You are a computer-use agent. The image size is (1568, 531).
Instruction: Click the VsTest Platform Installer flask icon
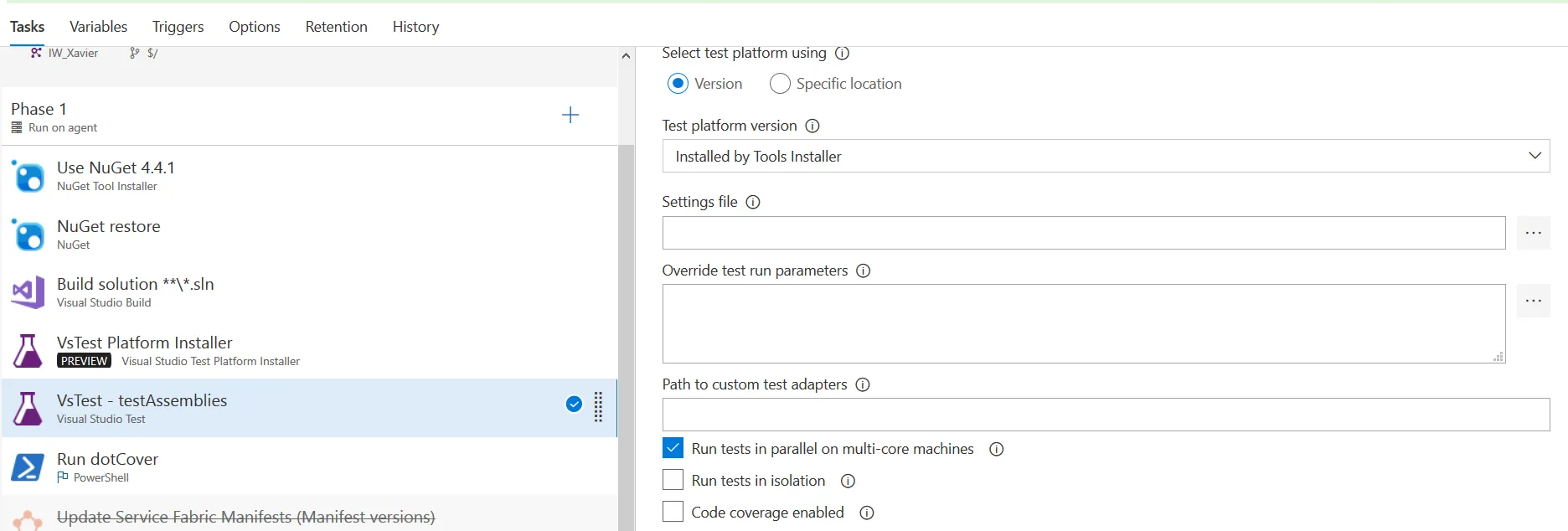[x=28, y=351]
